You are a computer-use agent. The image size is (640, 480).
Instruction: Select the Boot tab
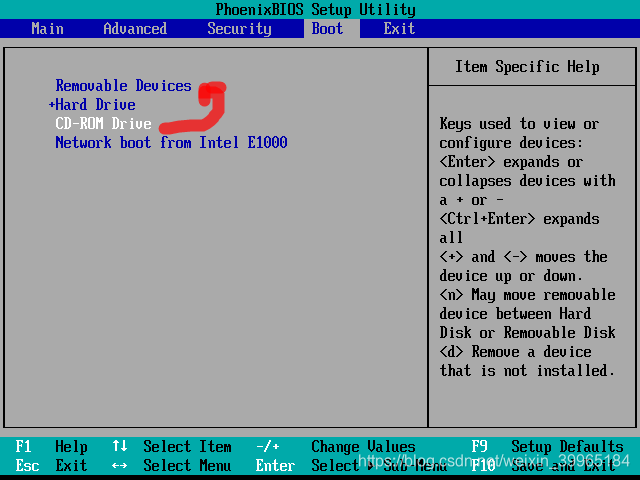coord(327,29)
